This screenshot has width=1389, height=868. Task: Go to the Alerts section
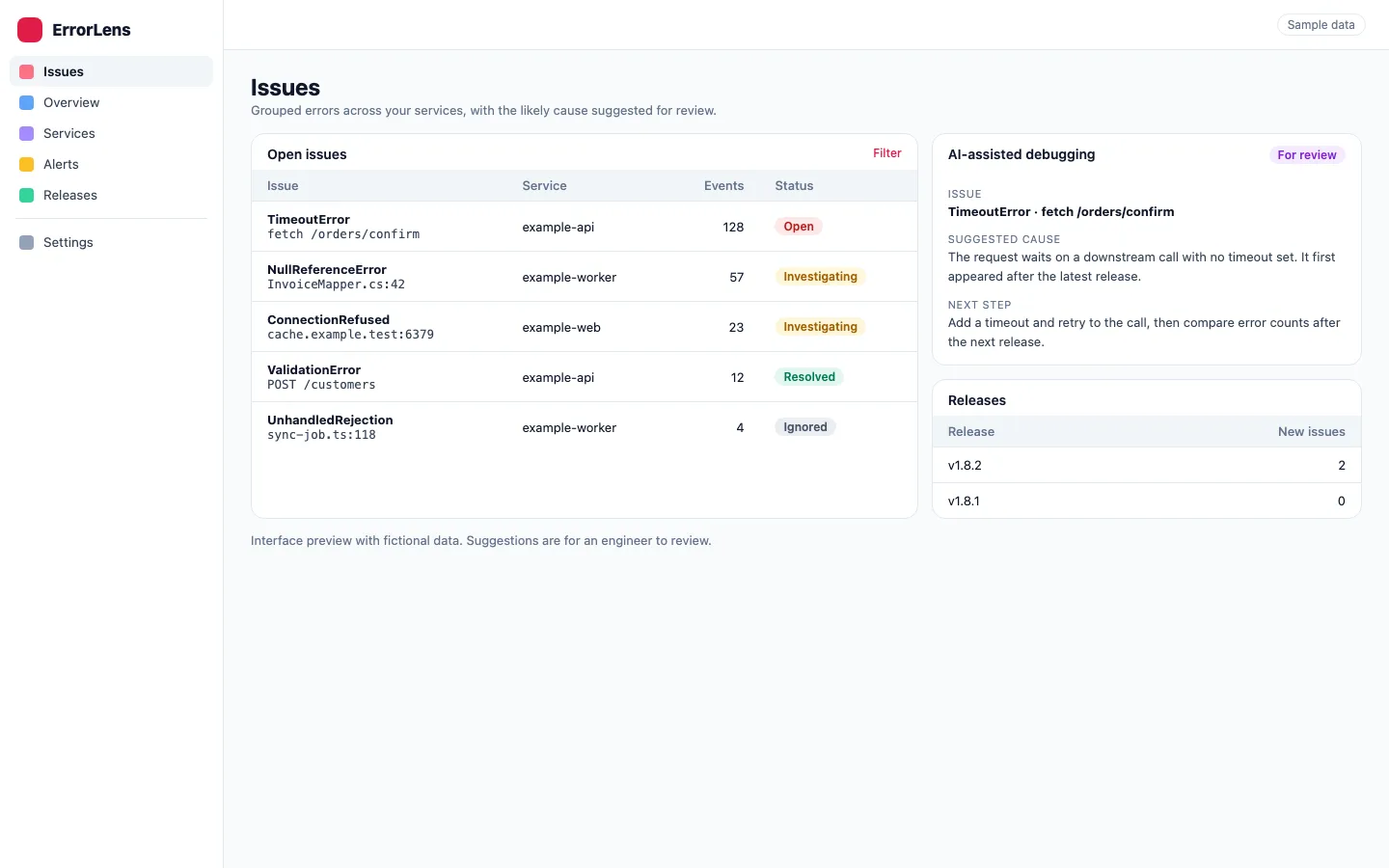[111, 164]
